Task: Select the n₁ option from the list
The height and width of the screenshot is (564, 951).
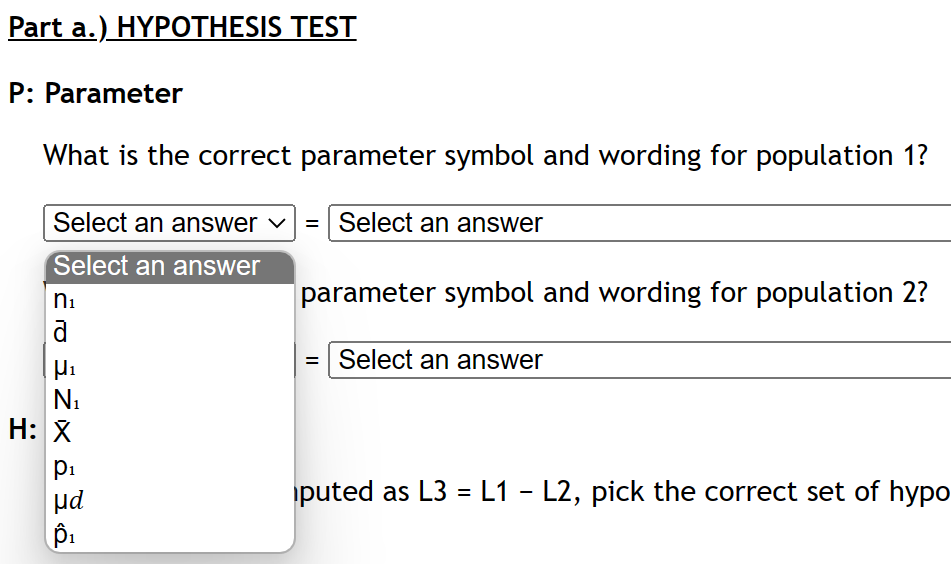Action: [x=65, y=299]
